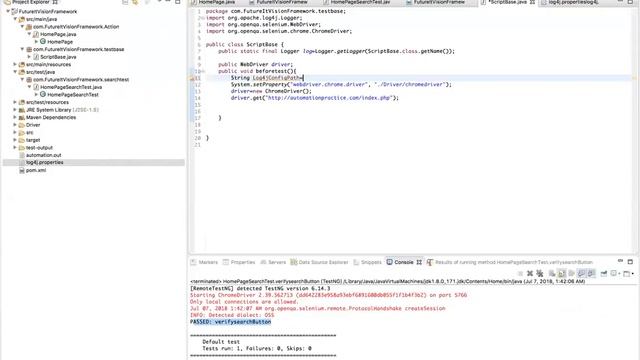Viewport: 640px width, 360px height.
Task: Expand folded imports on line 2
Action: coord(203,18)
